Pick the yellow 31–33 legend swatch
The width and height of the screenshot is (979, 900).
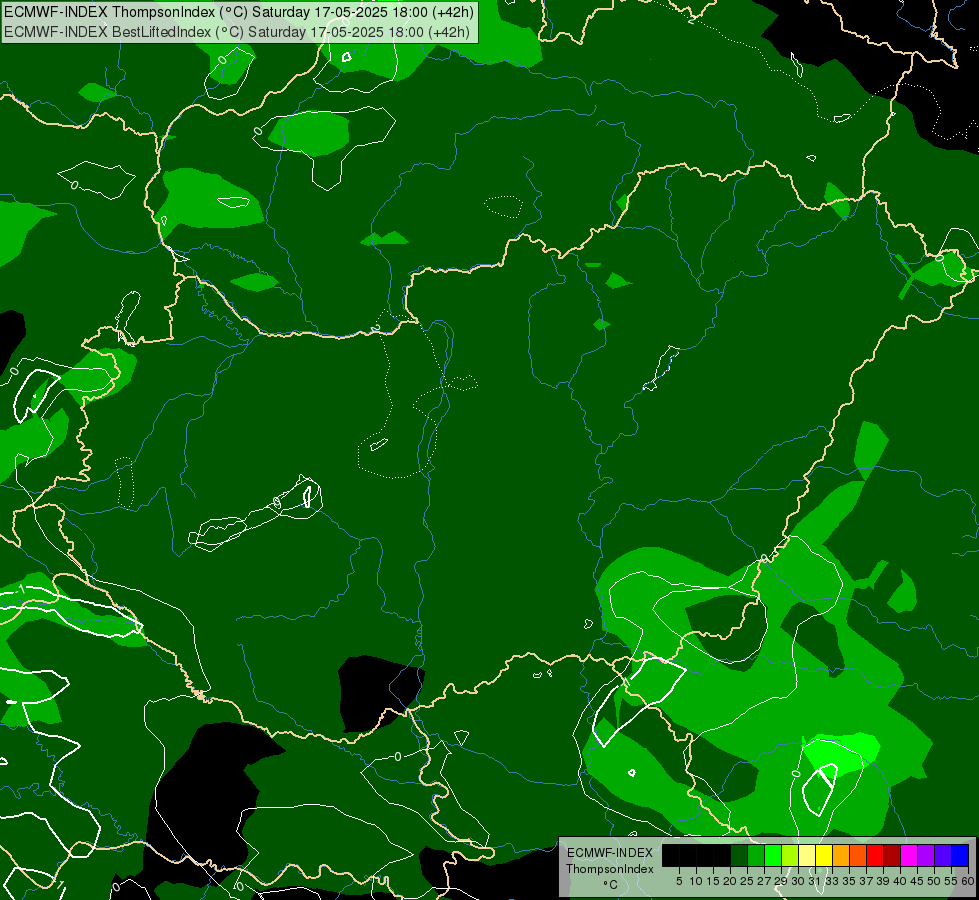tap(824, 855)
